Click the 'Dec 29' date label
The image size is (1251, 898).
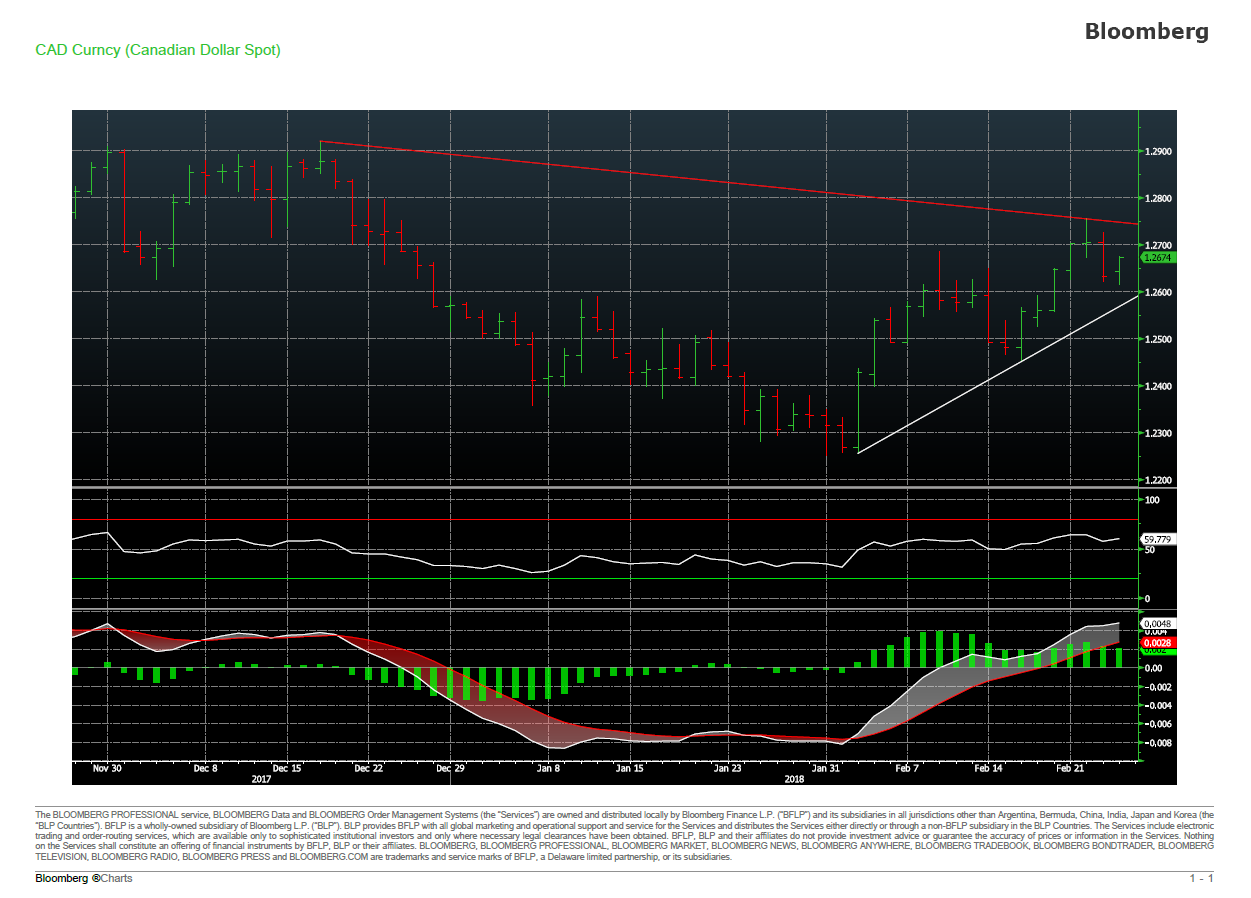pos(450,768)
